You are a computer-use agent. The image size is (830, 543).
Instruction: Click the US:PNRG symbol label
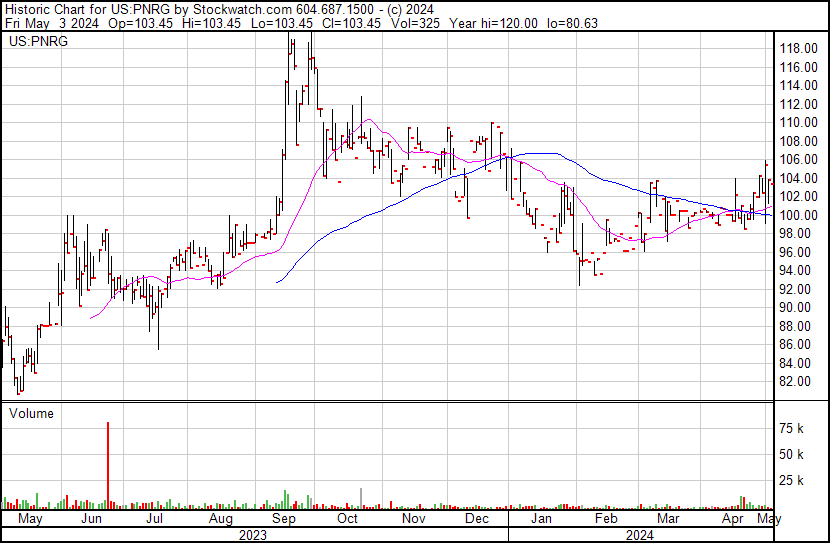coord(39,41)
